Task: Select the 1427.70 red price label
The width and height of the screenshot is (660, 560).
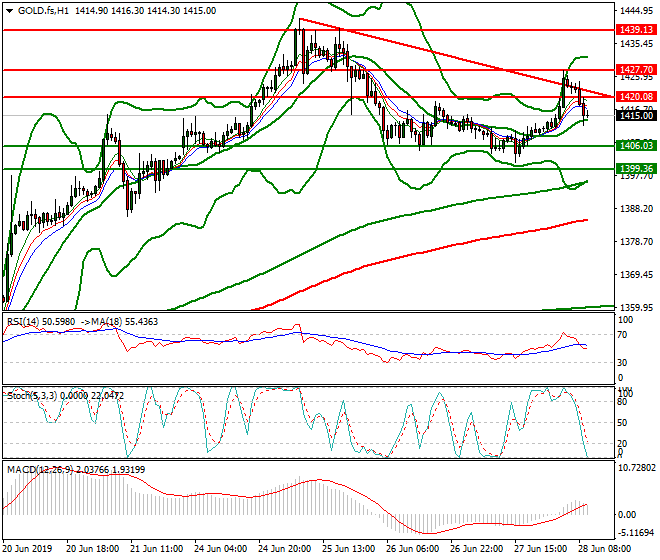Action: 636,69
